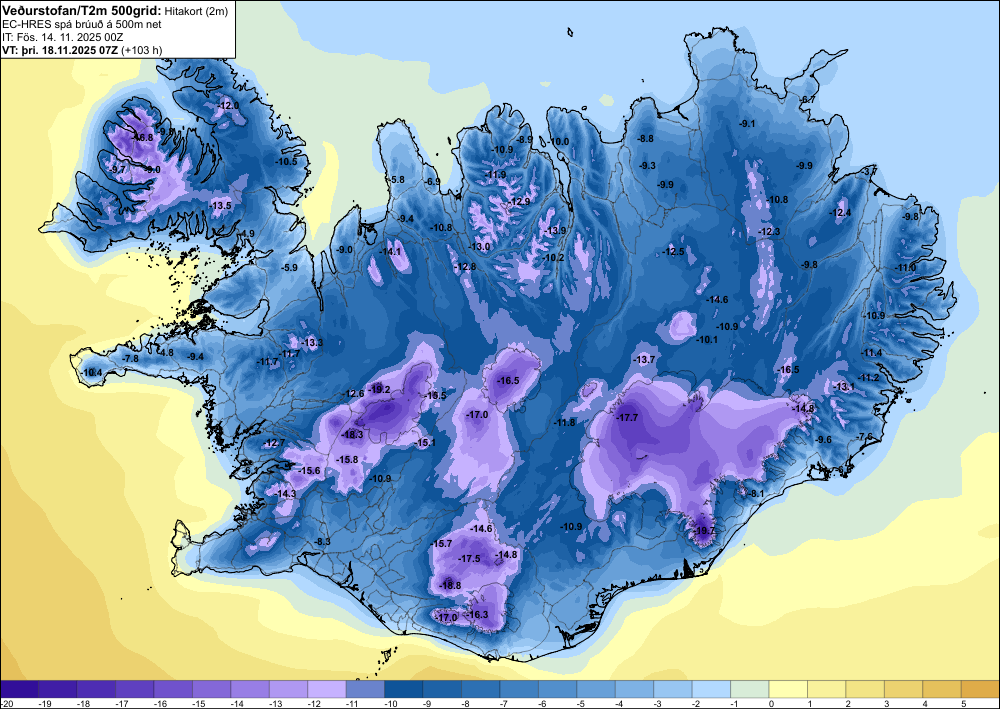
Task: Click the -13.7 temperature label
Action: 644,360
